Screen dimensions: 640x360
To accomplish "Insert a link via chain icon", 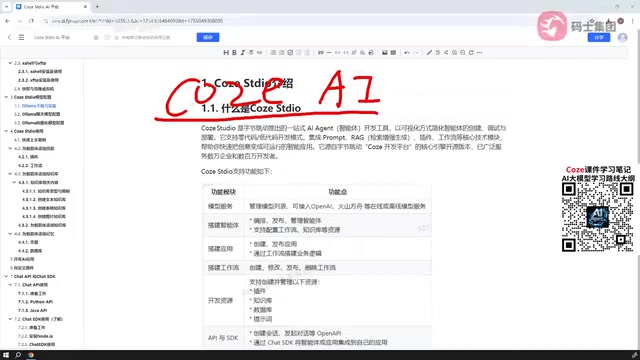I will point(260,53).
